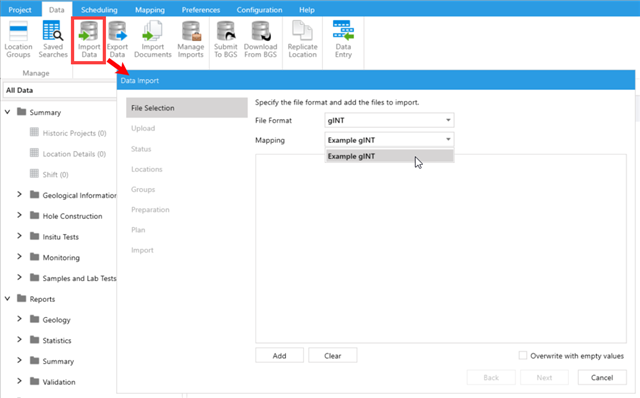Open the Configuration ribbon tab
The width and height of the screenshot is (640, 398).
pyautogui.click(x=259, y=9)
